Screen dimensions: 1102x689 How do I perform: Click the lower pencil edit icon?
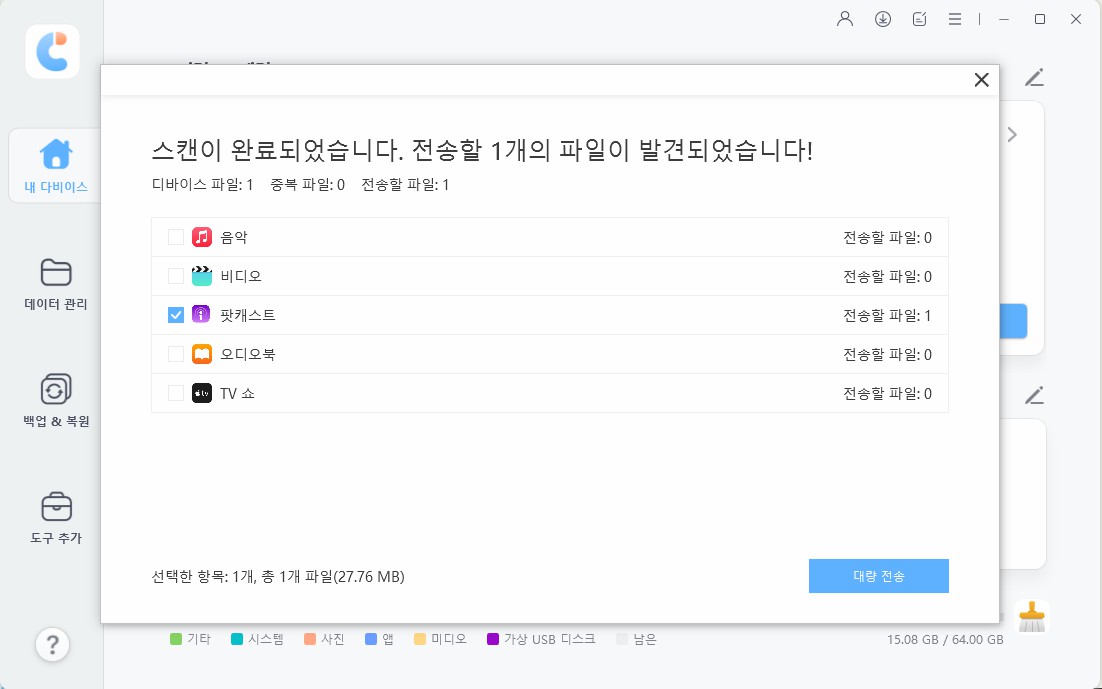point(1034,395)
